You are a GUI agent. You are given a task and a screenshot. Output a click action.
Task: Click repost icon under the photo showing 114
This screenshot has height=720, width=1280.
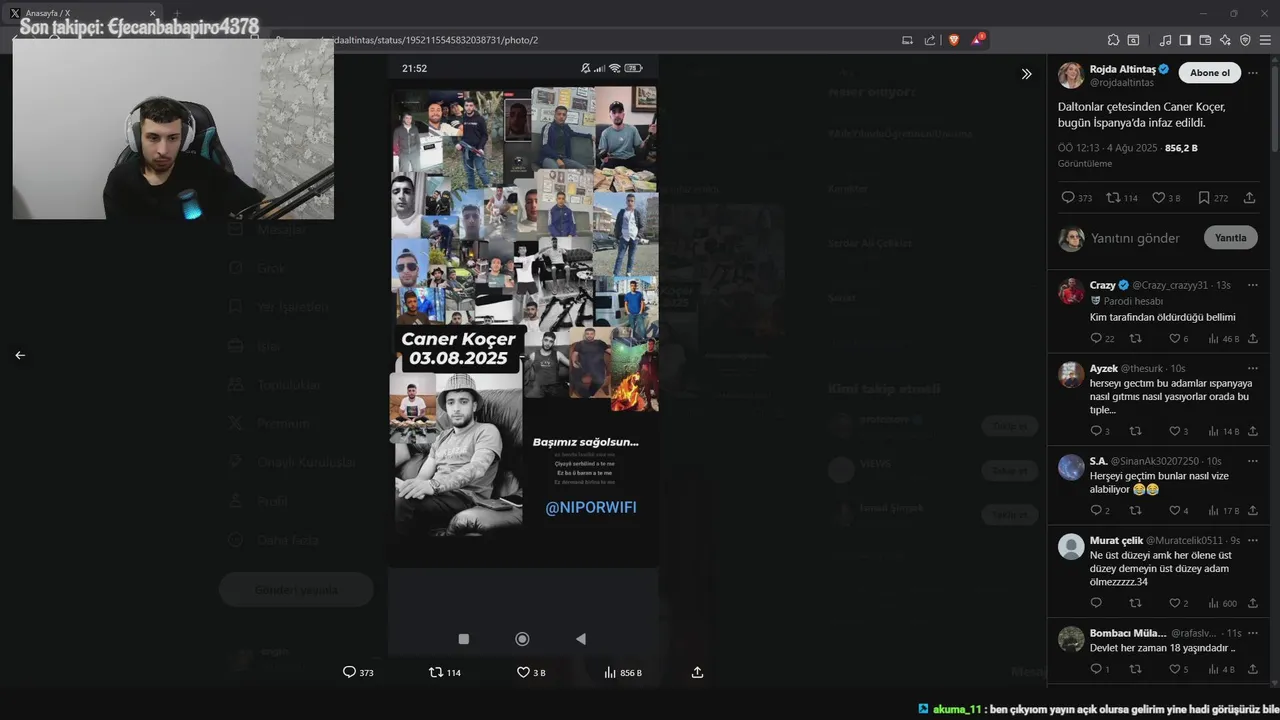tap(445, 673)
